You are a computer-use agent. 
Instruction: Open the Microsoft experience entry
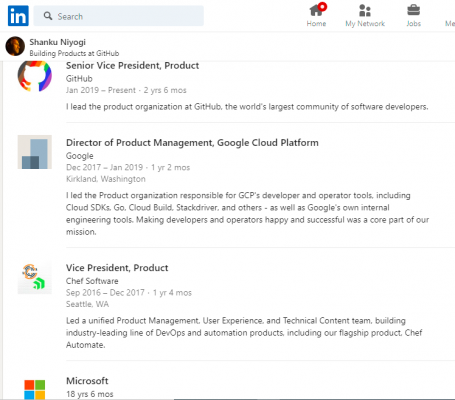coord(87,381)
